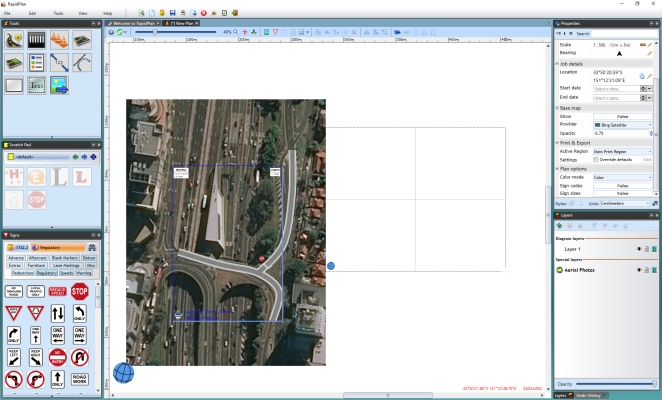Choose the no U-turn sign
This screenshot has width=662, height=400.
(x=79, y=357)
